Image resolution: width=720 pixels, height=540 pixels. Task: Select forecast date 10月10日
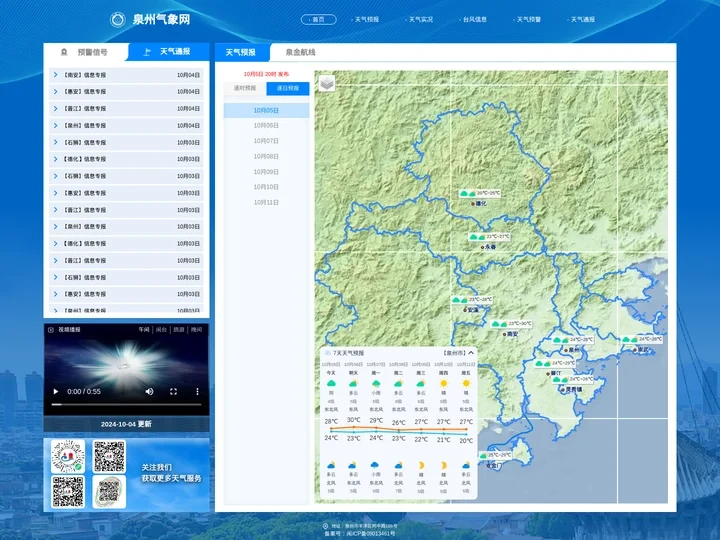[266, 187]
